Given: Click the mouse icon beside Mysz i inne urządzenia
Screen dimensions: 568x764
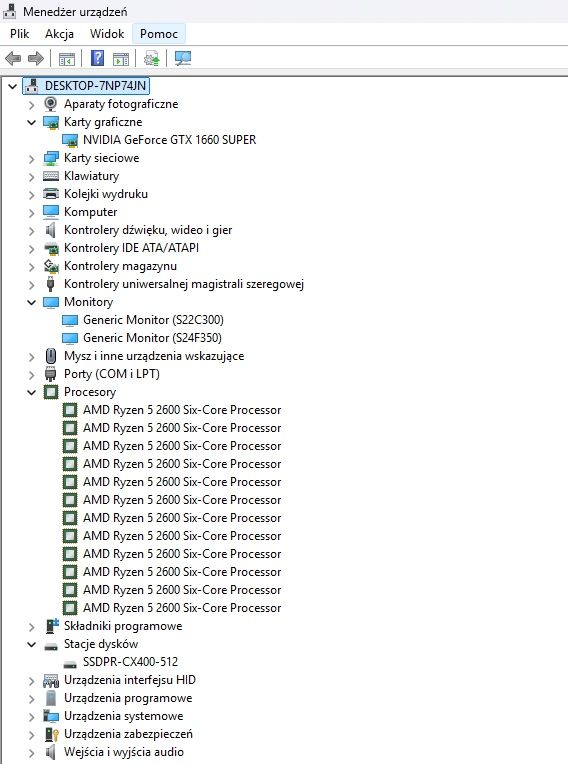Looking at the screenshot, I should pyautogui.click(x=50, y=356).
